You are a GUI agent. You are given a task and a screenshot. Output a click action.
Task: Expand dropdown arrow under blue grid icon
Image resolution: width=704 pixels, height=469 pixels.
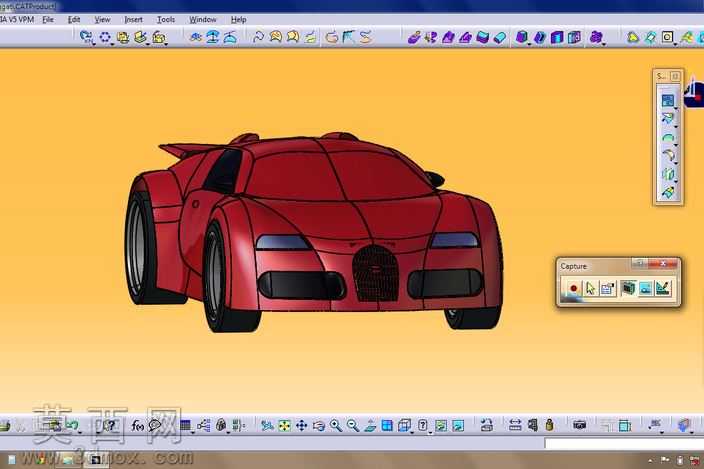click(x=676, y=109)
